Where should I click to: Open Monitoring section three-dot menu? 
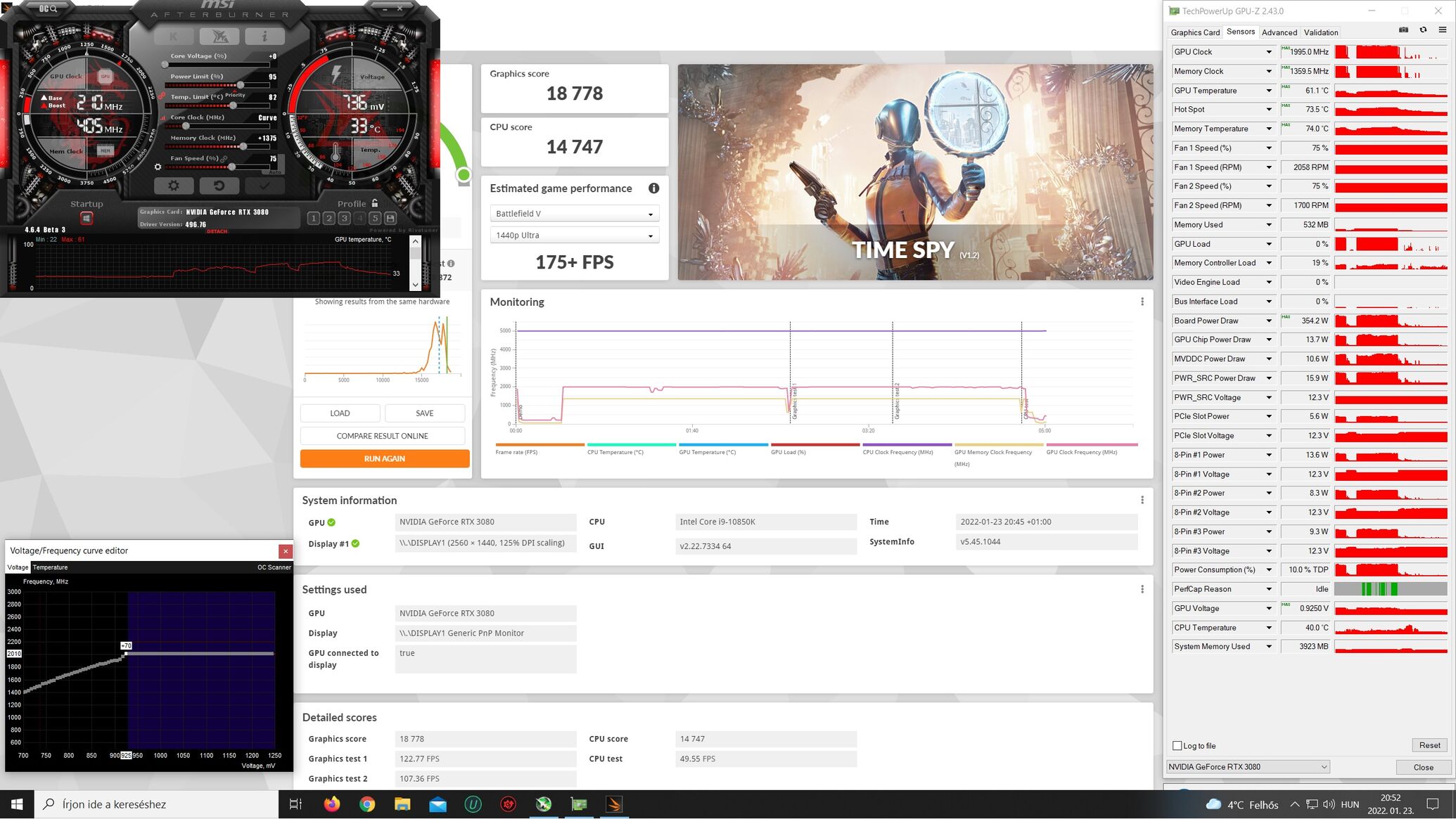[1142, 302]
